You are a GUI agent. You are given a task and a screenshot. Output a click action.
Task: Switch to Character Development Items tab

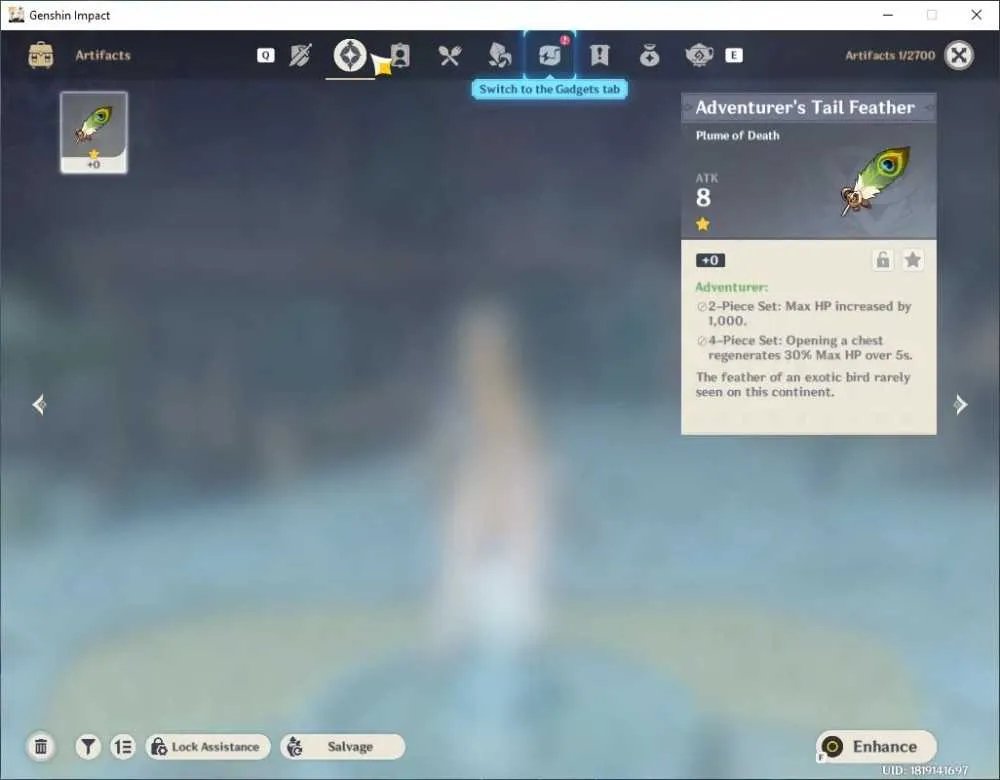pyautogui.click(x=400, y=55)
